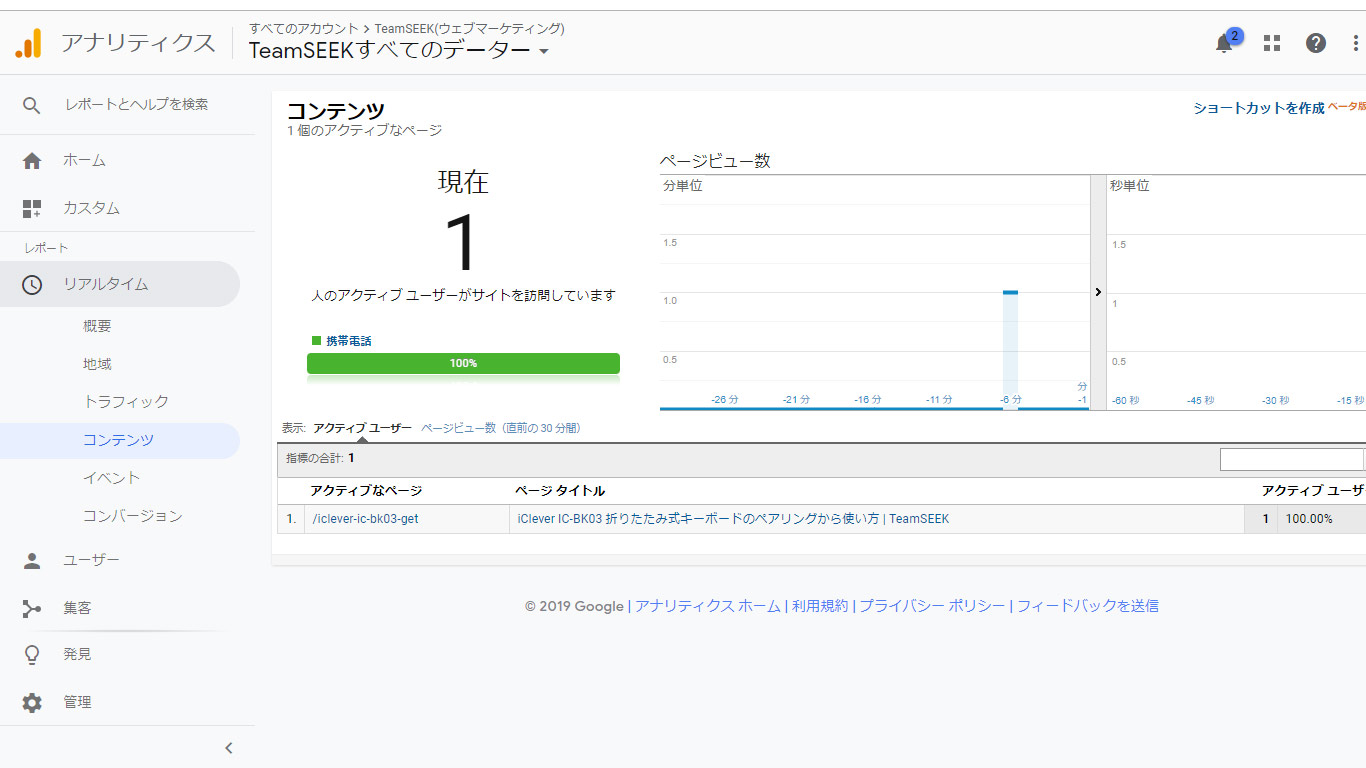The height and width of the screenshot is (768, 1366).
Task: Click the Acquisition branching icon
Action: coord(32,609)
